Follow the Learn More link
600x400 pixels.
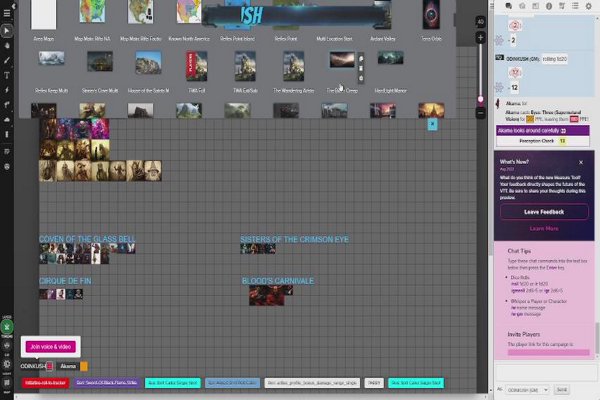point(544,229)
